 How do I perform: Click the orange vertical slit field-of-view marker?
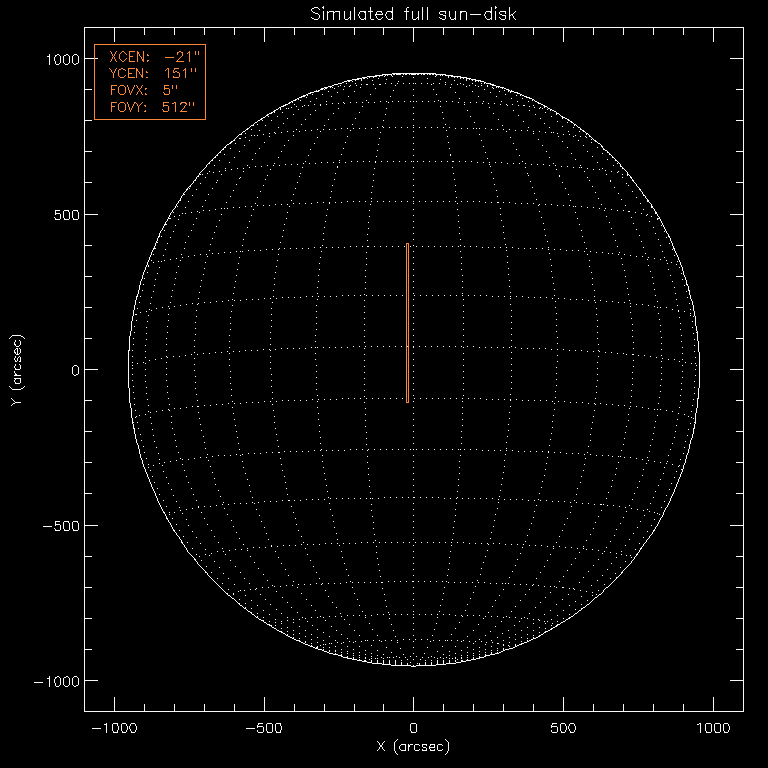tap(407, 323)
